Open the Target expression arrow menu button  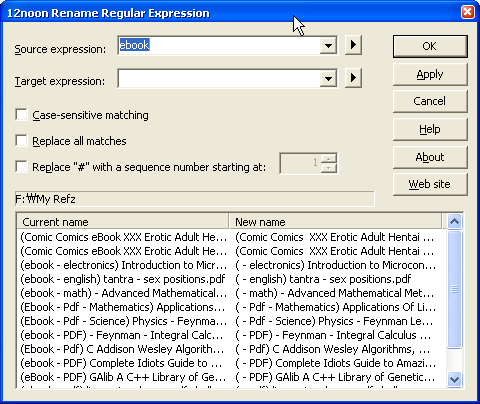pyautogui.click(x=353, y=78)
